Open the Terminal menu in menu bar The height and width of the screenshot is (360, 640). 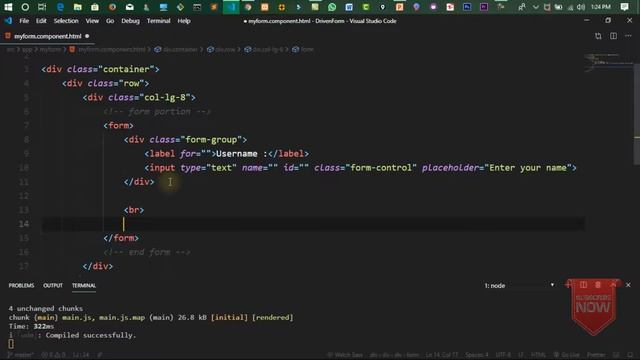tap(158, 21)
